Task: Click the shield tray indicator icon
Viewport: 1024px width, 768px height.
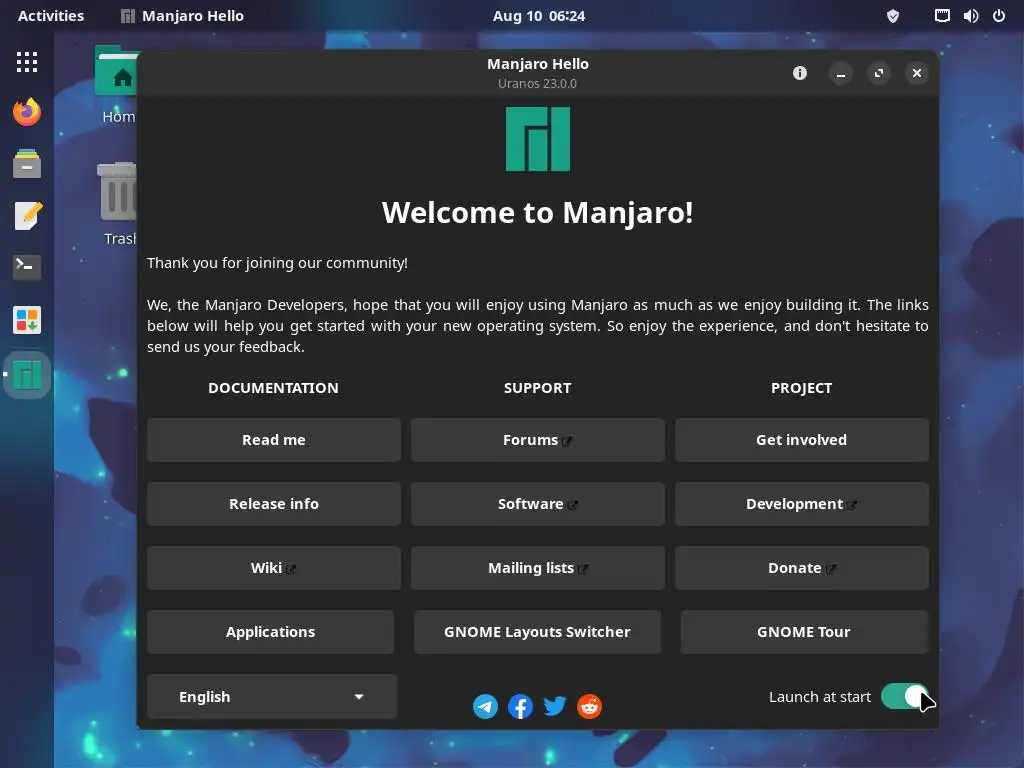Action: pos(893,16)
